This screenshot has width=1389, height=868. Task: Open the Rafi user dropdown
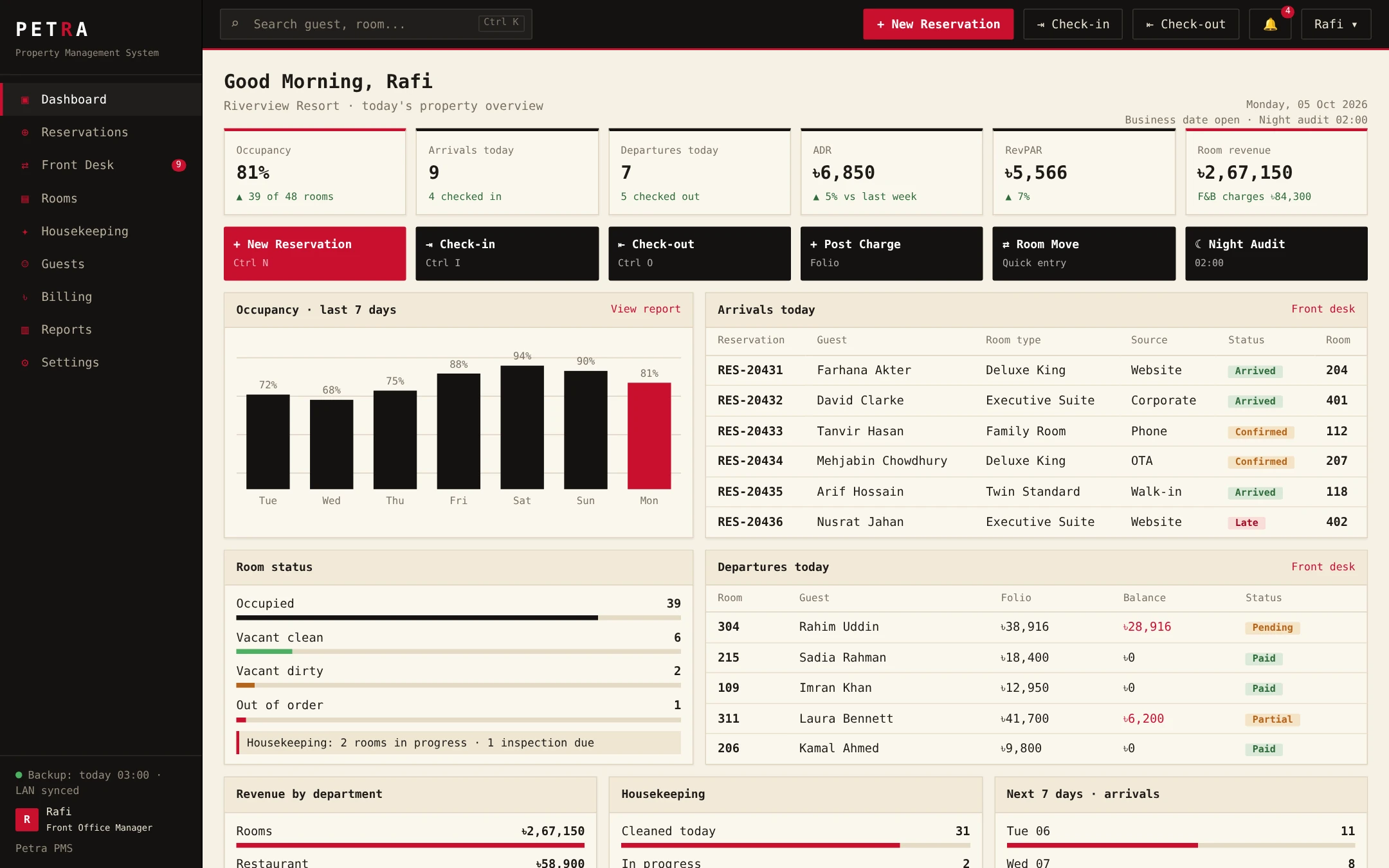pyautogui.click(x=1336, y=24)
